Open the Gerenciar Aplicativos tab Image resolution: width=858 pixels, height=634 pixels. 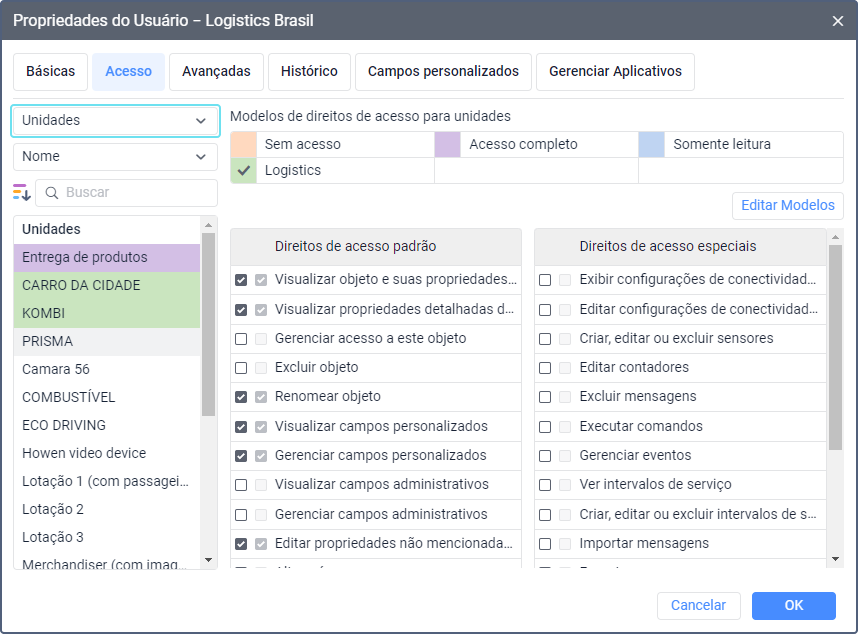tap(615, 72)
